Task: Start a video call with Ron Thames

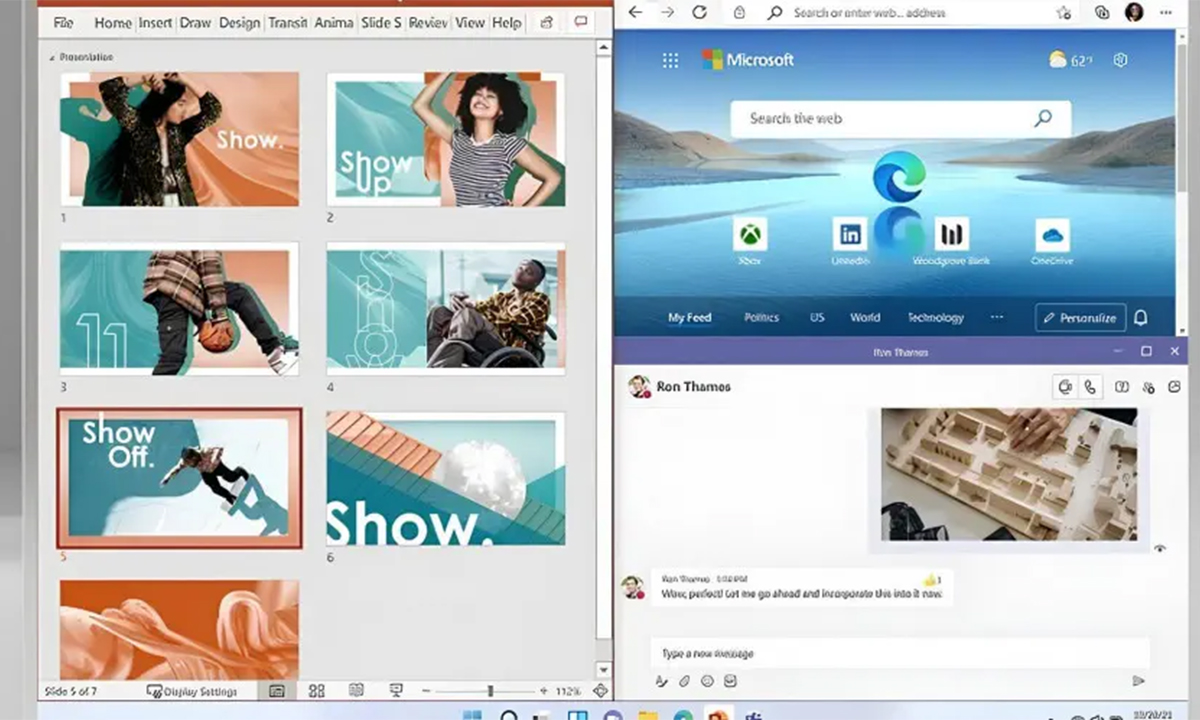Action: coord(1065,387)
